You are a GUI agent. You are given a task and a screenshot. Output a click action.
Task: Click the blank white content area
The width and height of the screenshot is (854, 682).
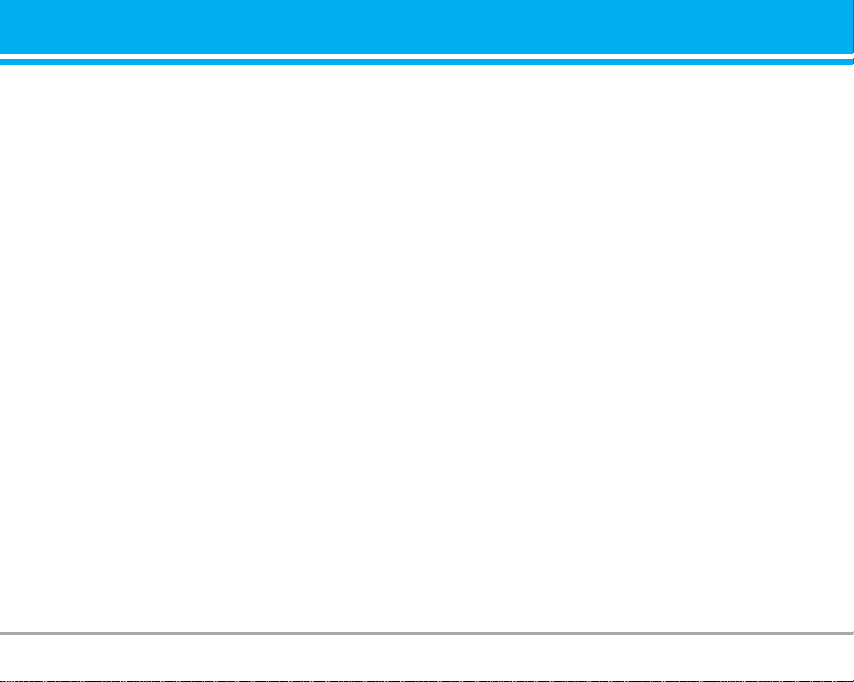(x=426, y=349)
